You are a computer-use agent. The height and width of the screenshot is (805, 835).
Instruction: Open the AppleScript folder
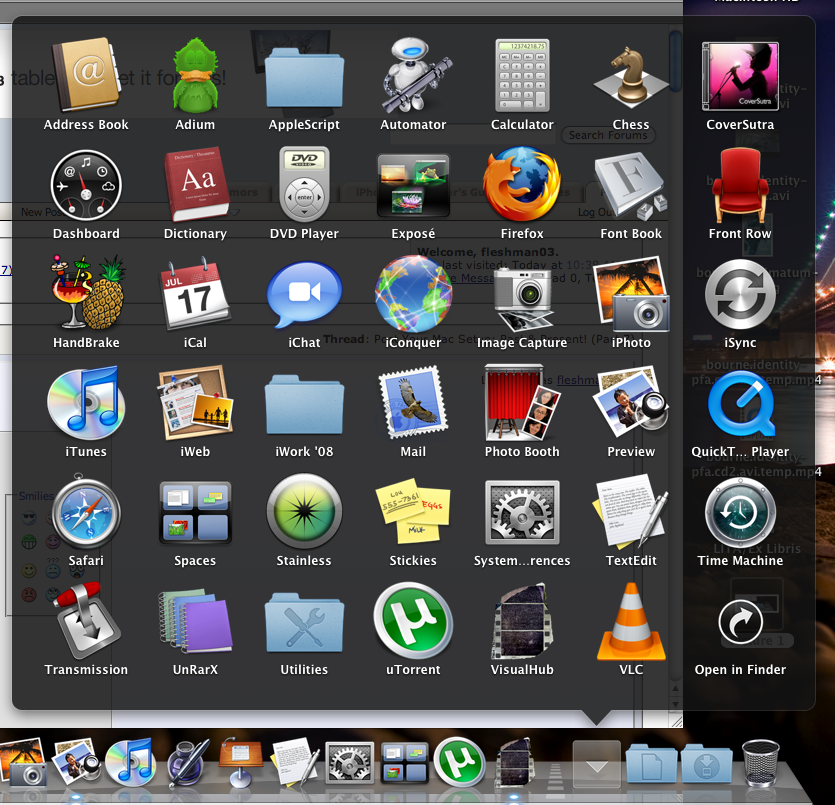pyautogui.click(x=304, y=78)
